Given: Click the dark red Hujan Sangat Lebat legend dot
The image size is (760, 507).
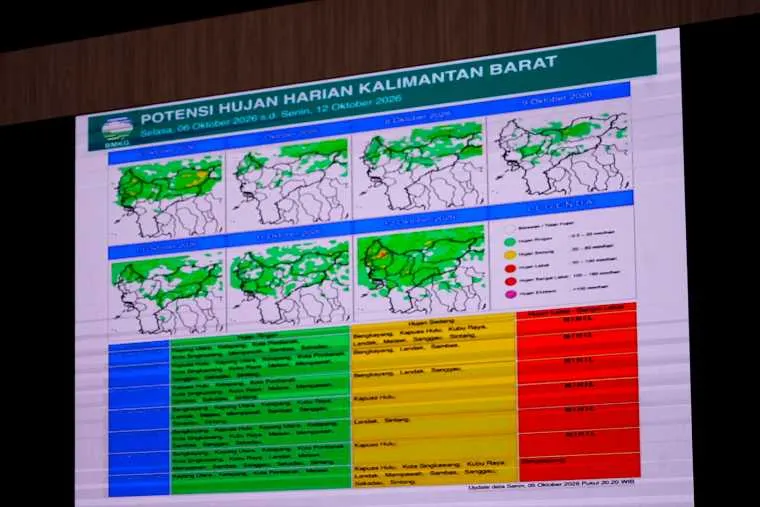Looking at the screenshot, I should (x=510, y=281).
